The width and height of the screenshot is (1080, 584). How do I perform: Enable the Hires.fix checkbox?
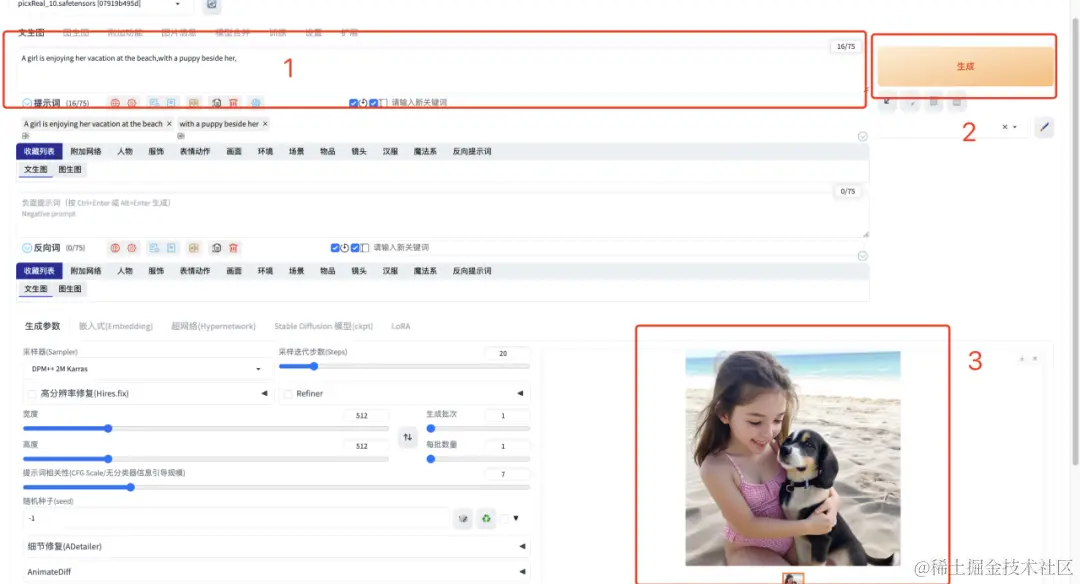pos(30,393)
